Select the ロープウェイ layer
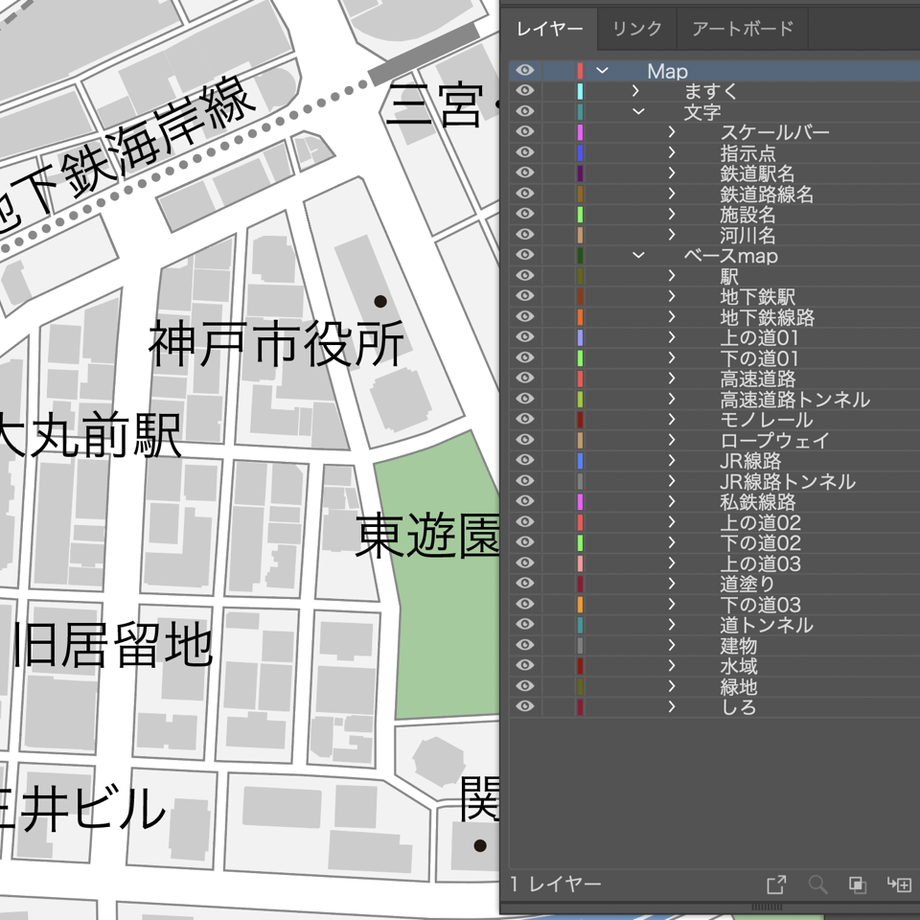The image size is (920, 920). (774, 440)
